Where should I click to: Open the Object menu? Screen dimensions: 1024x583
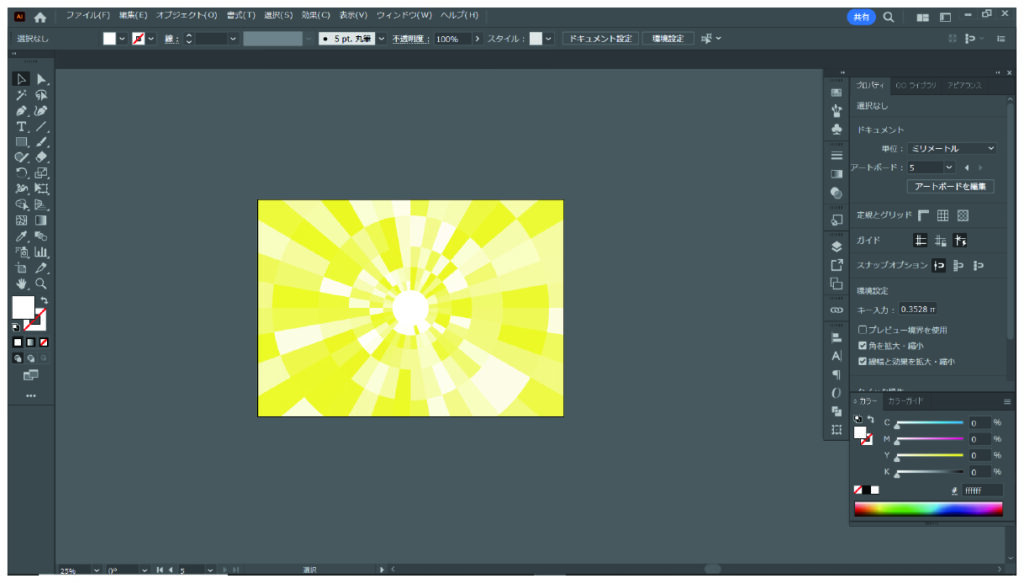(186, 15)
